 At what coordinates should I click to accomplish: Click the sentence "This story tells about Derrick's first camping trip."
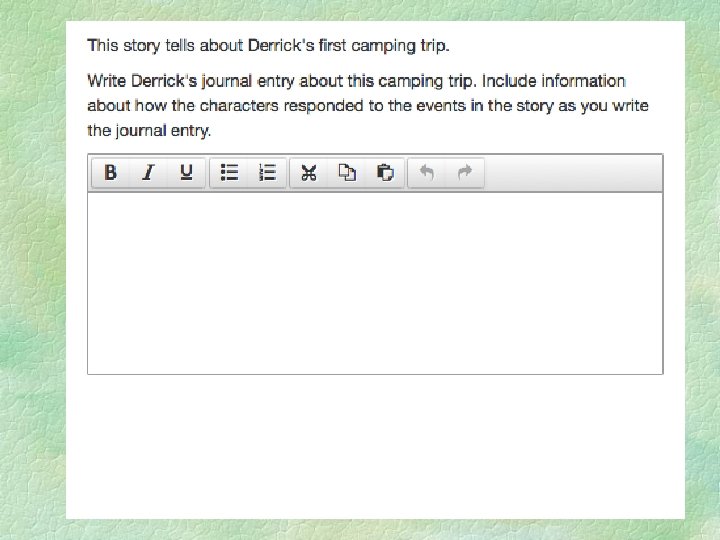click(x=268, y=45)
